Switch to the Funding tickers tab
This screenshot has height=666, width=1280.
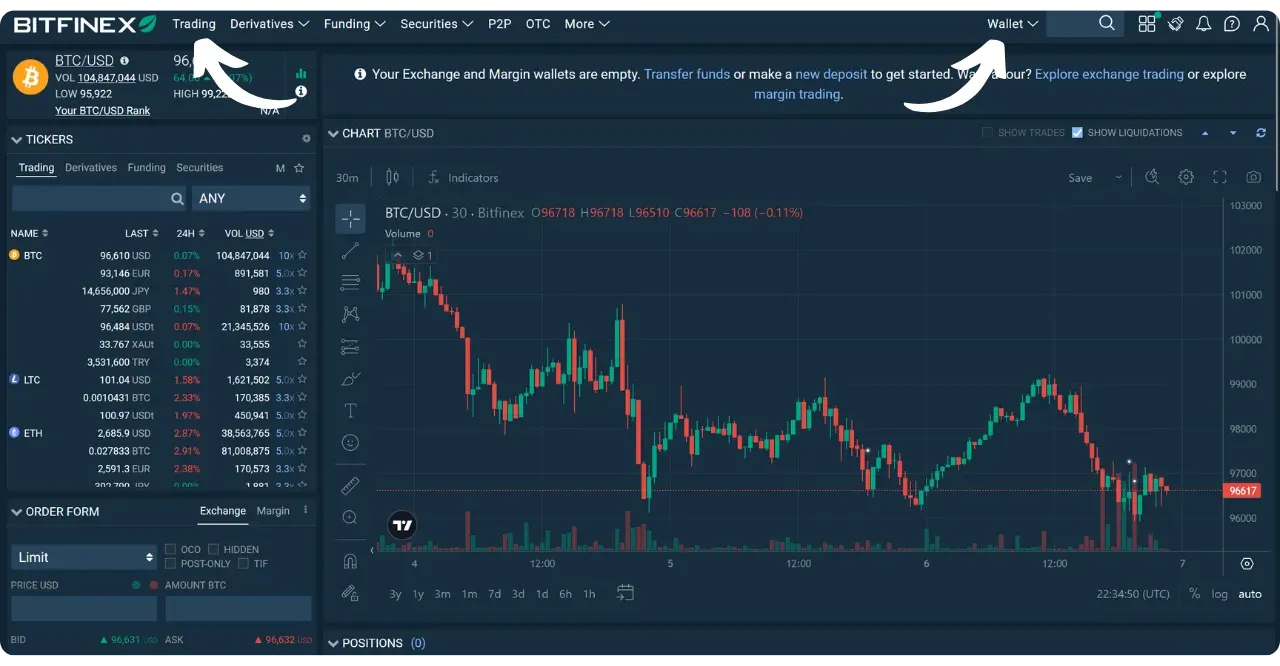coord(146,167)
